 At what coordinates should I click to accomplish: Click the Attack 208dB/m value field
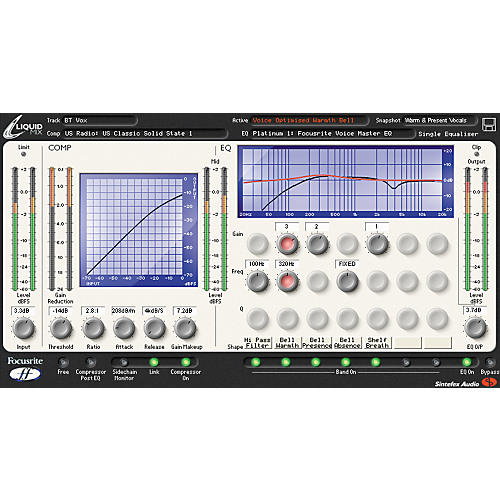point(124,311)
